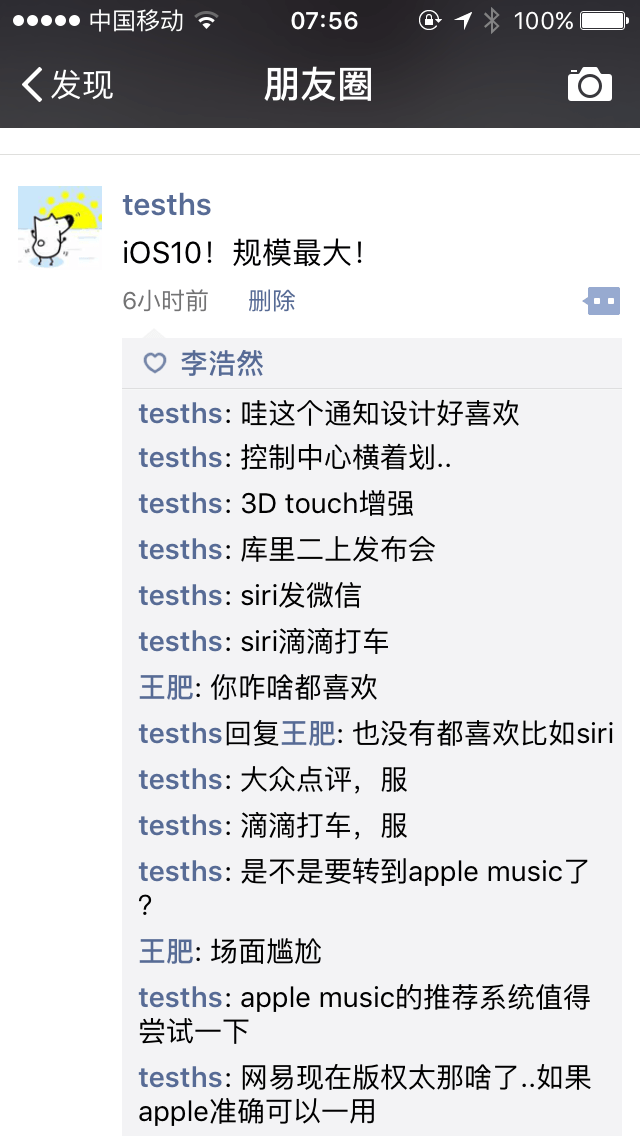Viewport: 640px width, 1136px height.
Task: Open the comment bubble action button
Action: [602, 301]
